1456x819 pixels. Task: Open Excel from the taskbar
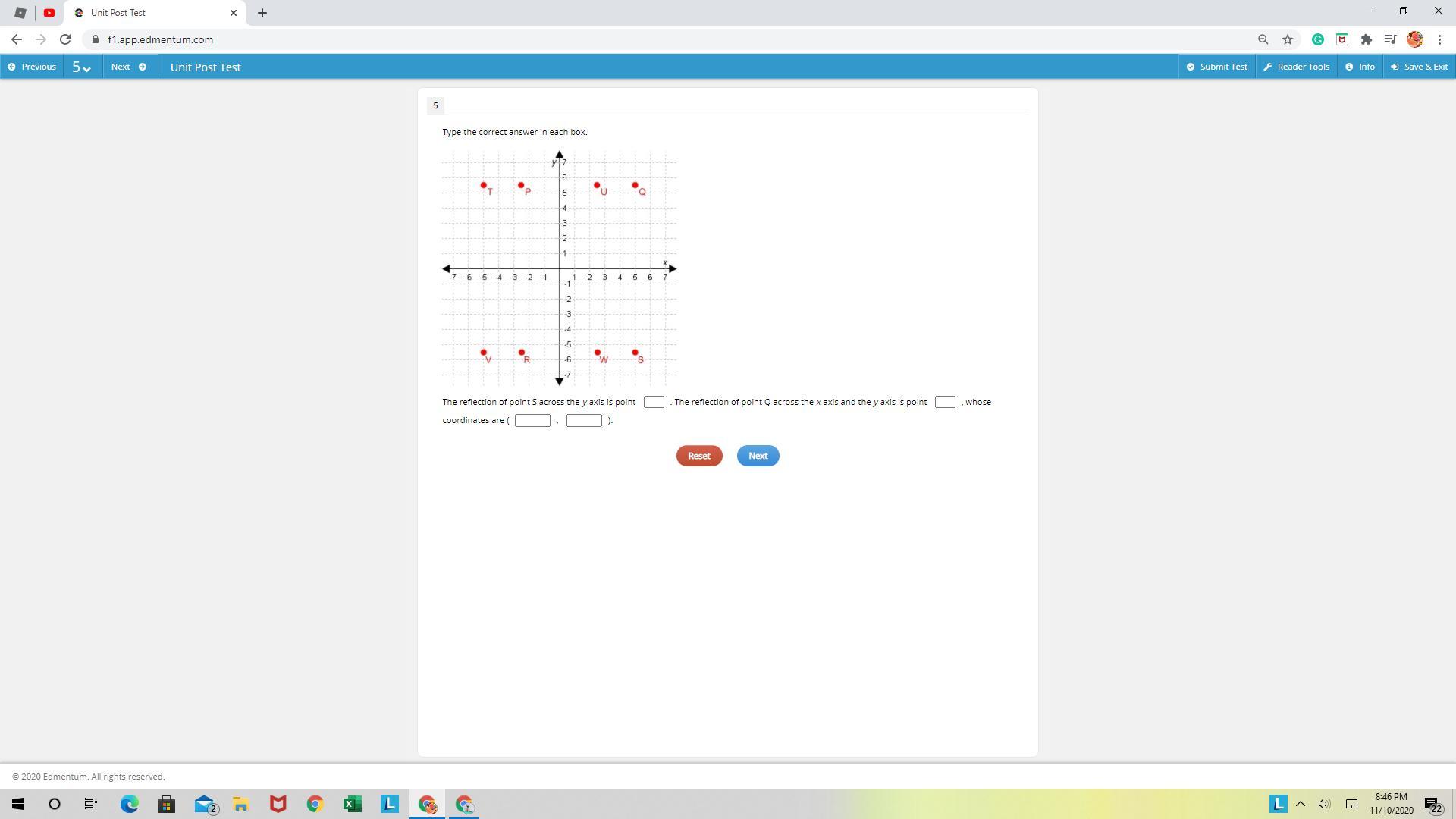click(x=352, y=804)
